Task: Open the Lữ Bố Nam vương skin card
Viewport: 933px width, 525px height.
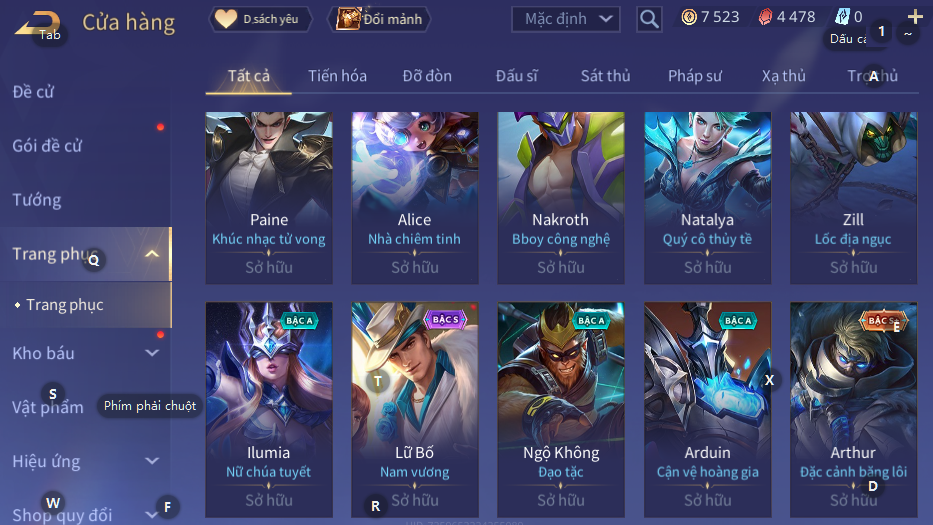Action: [x=415, y=410]
